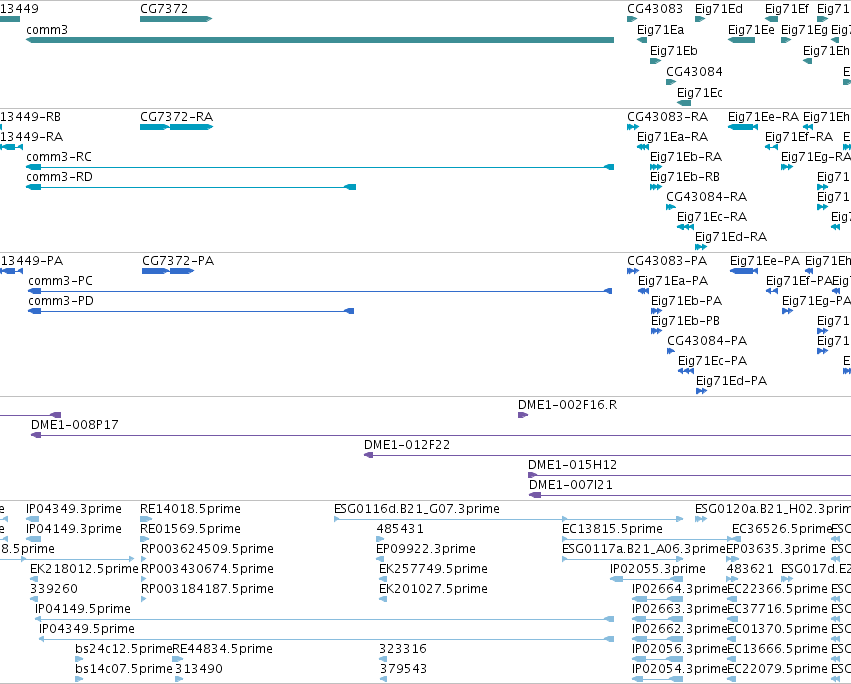The image size is (851, 684).
Task: Click the Eig71Eb-PB protein label
Action: point(685,321)
